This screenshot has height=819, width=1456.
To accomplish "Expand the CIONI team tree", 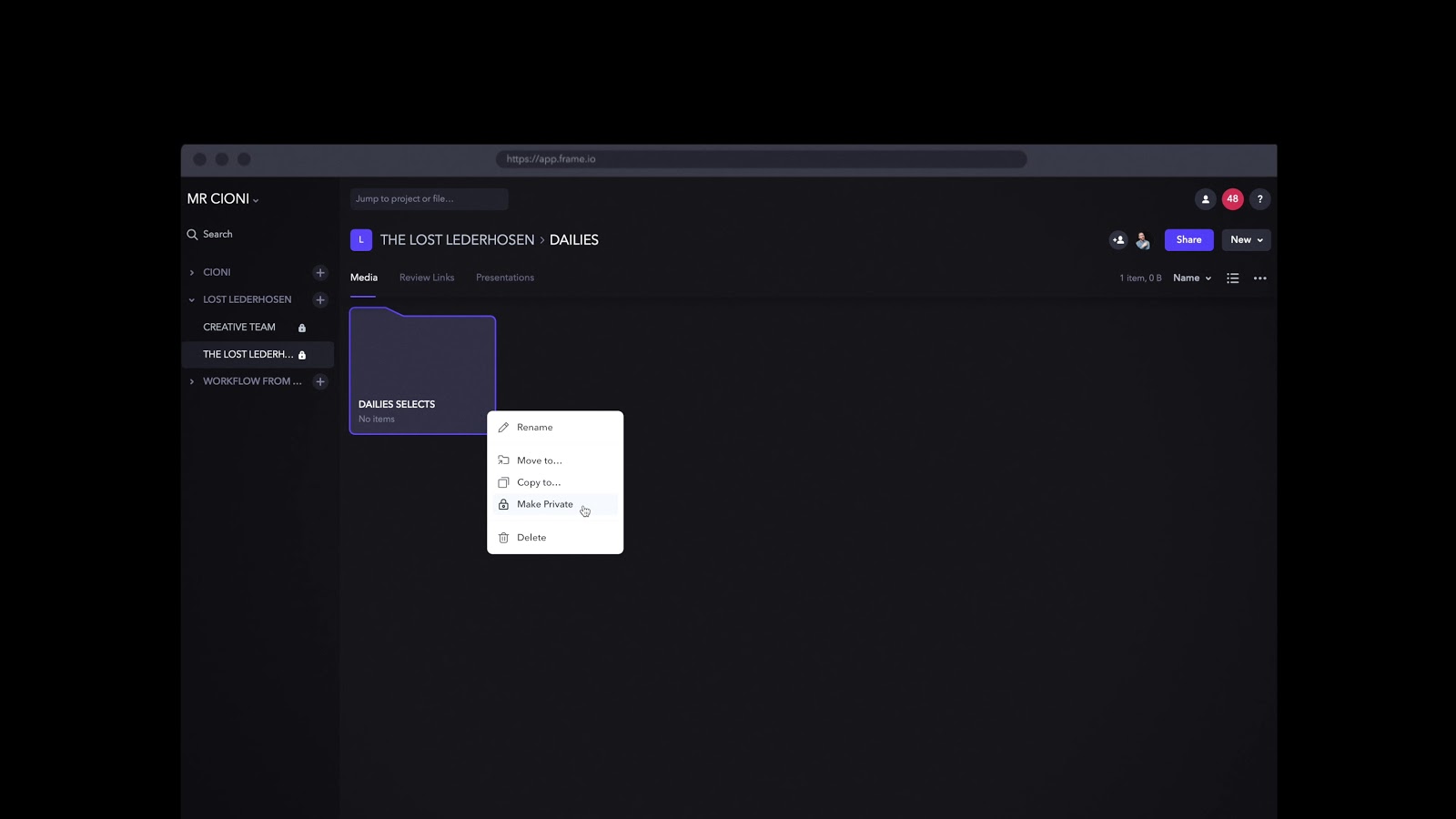I will point(192,273).
